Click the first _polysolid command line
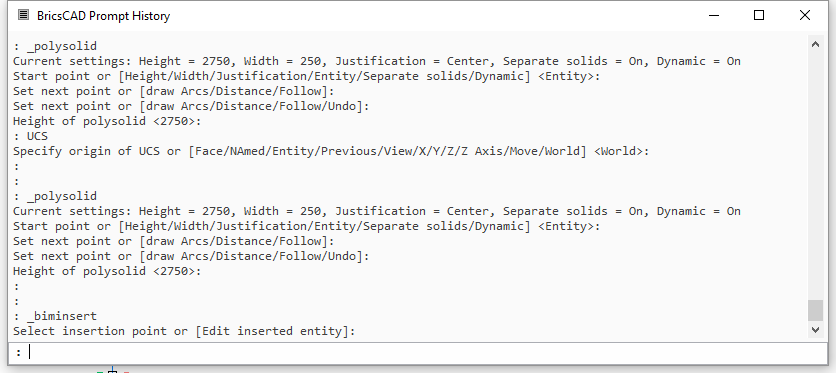836x373 pixels. [x=55, y=46]
